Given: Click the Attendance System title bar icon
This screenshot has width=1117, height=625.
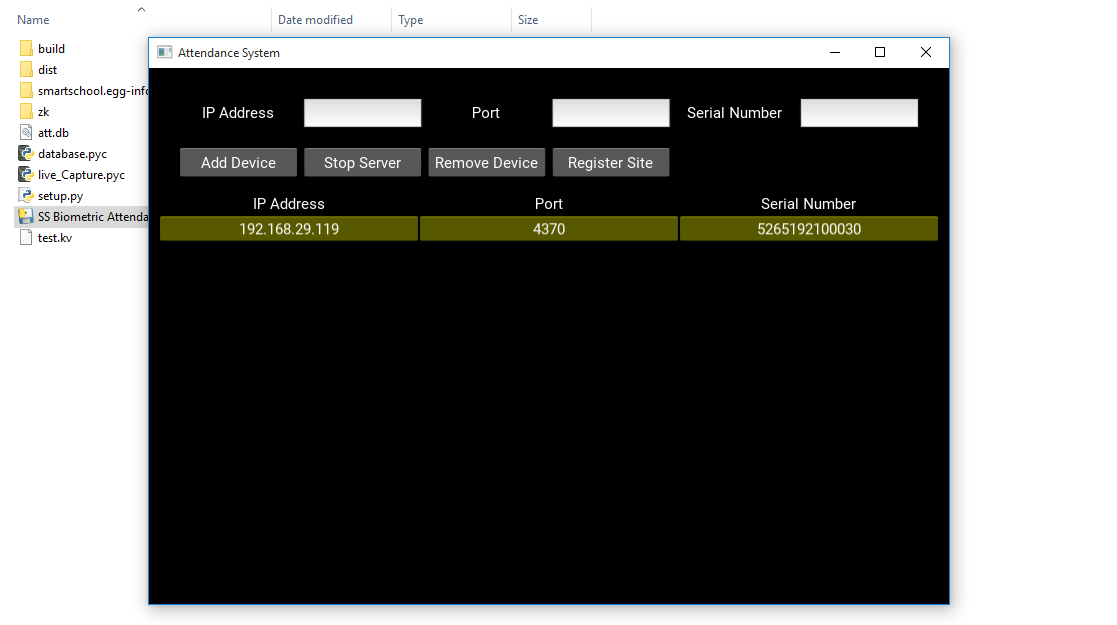Looking at the screenshot, I should coord(165,53).
